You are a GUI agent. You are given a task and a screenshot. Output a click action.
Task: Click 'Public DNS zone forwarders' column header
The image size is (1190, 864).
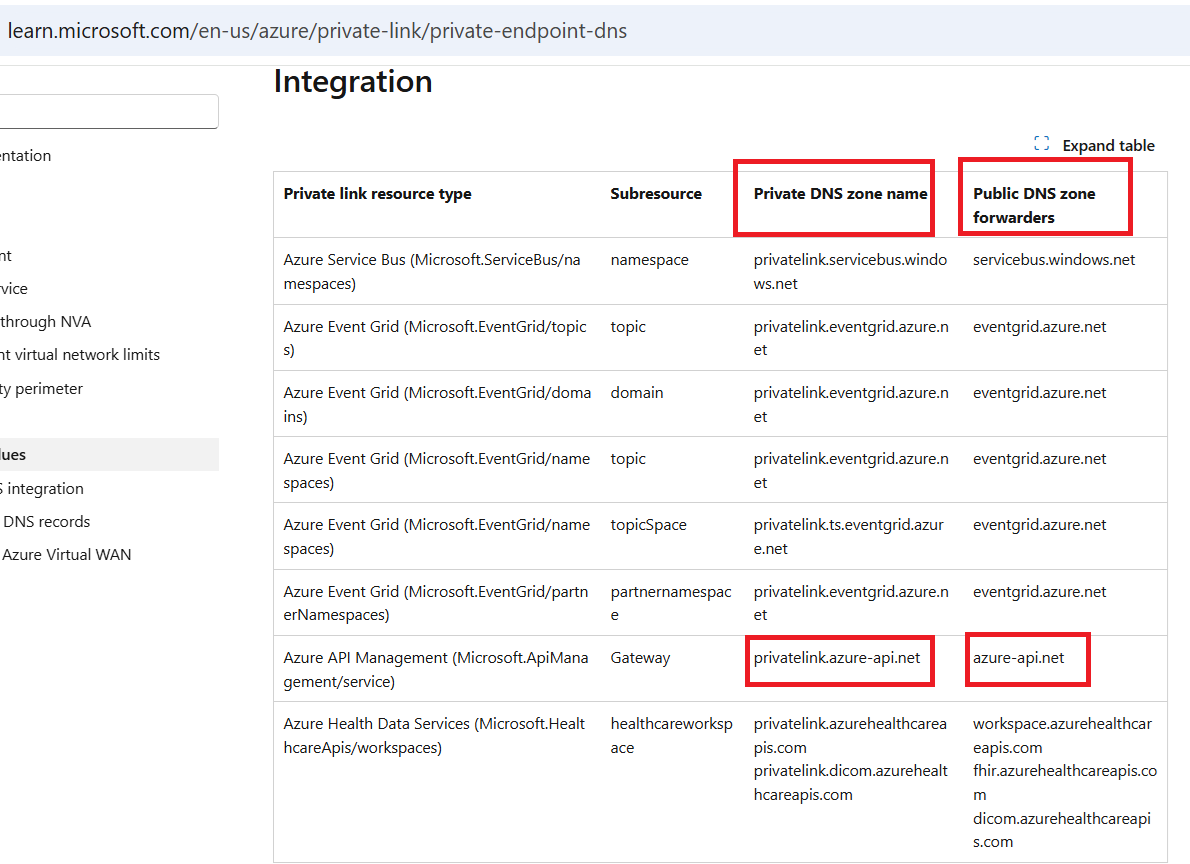pos(1034,206)
